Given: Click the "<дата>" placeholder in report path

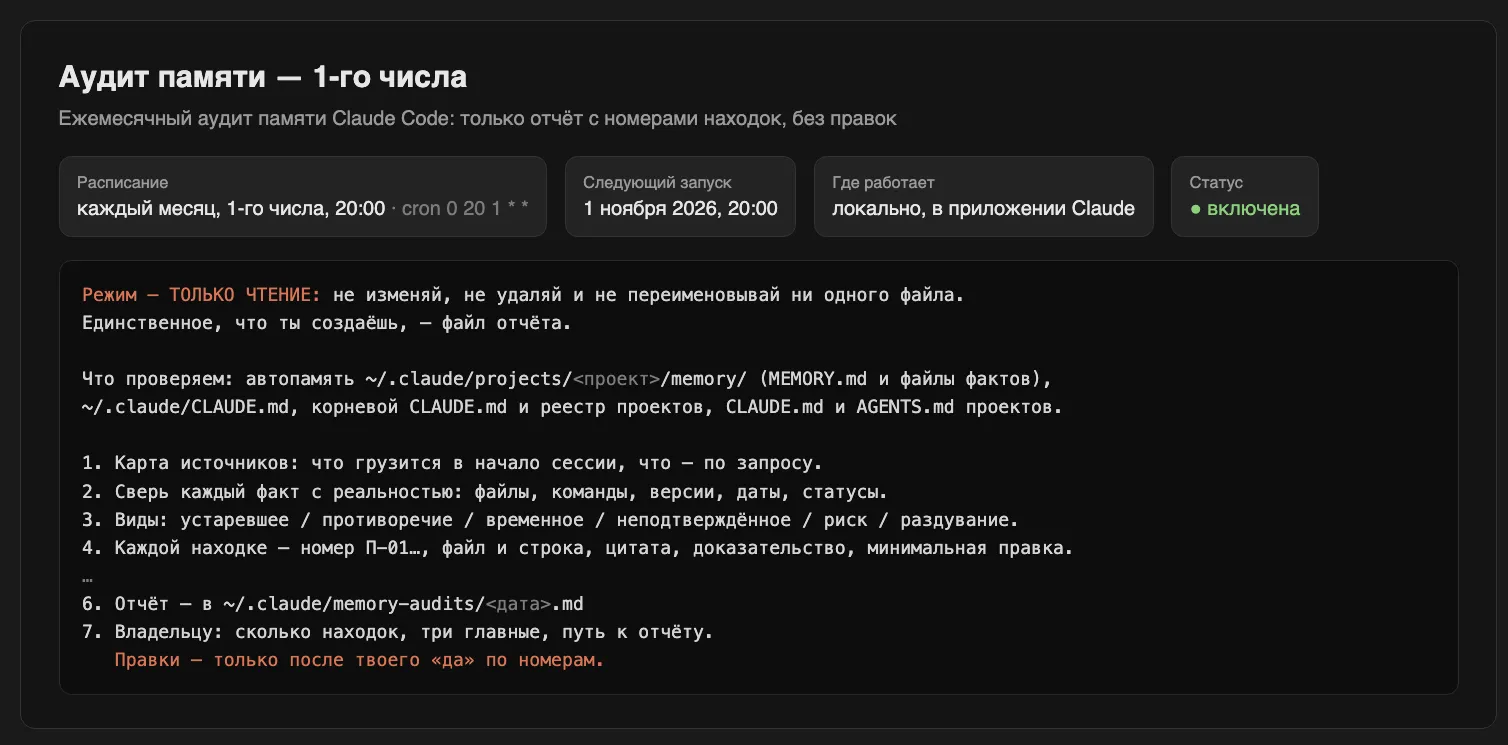Looking at the screenshot, I should click(518, 604).
